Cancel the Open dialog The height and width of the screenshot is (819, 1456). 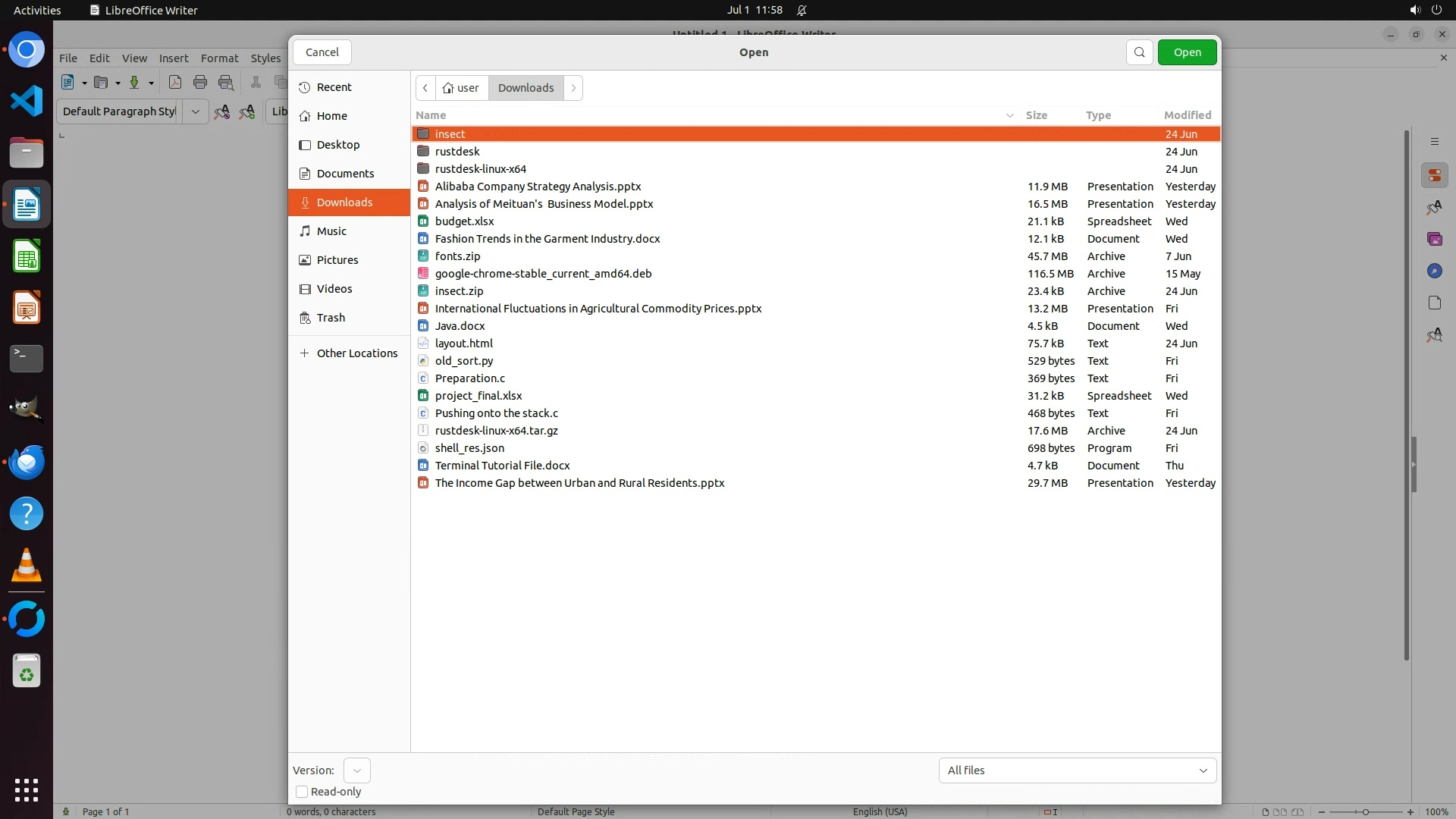coord(322,52)
